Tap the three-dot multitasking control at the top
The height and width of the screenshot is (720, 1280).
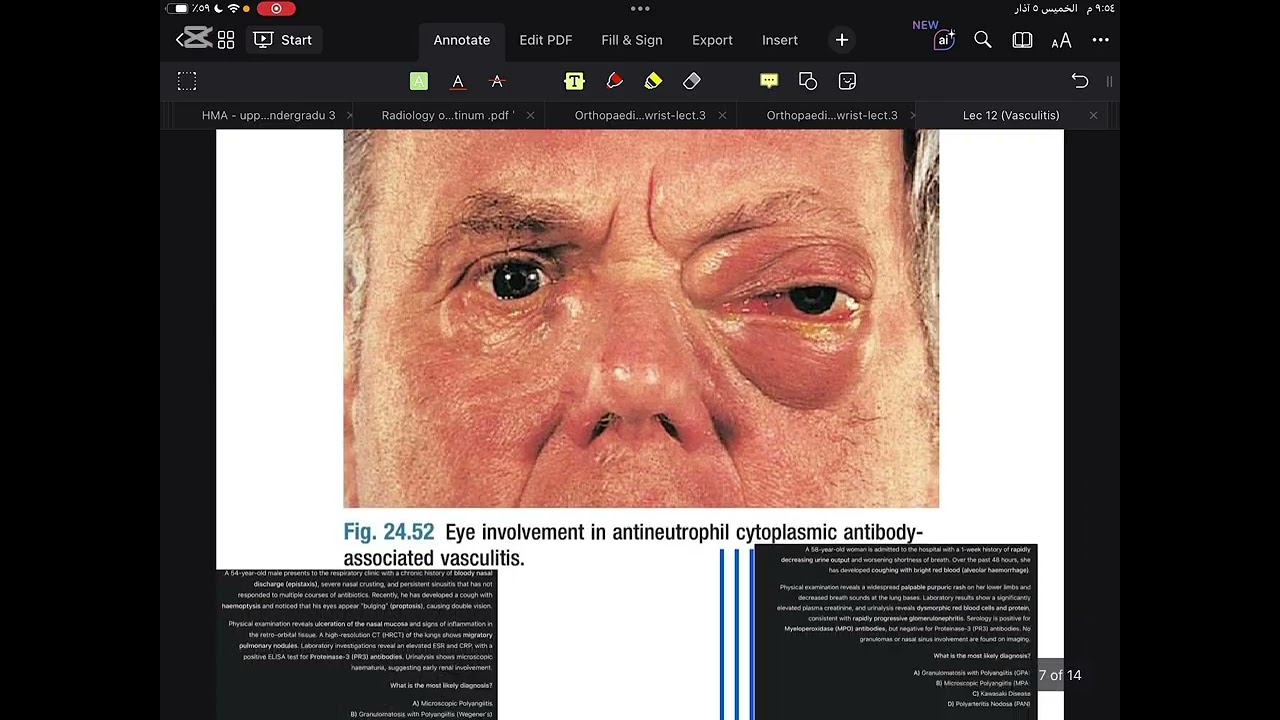[x=640, y=8]
